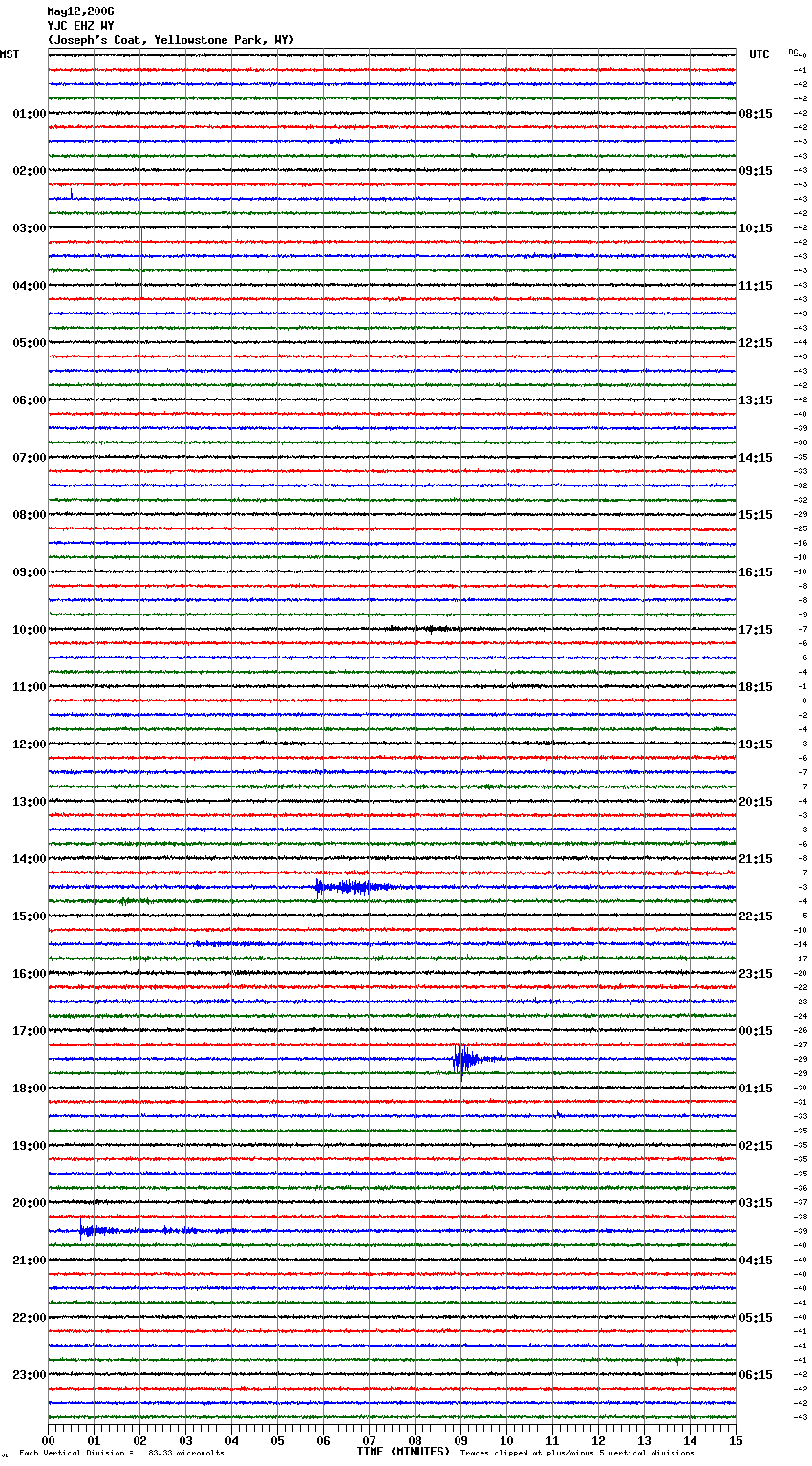Click the 07:00 MST time label
The height and width of the screenshot is (1466, 812).
[x=29, y=458]
